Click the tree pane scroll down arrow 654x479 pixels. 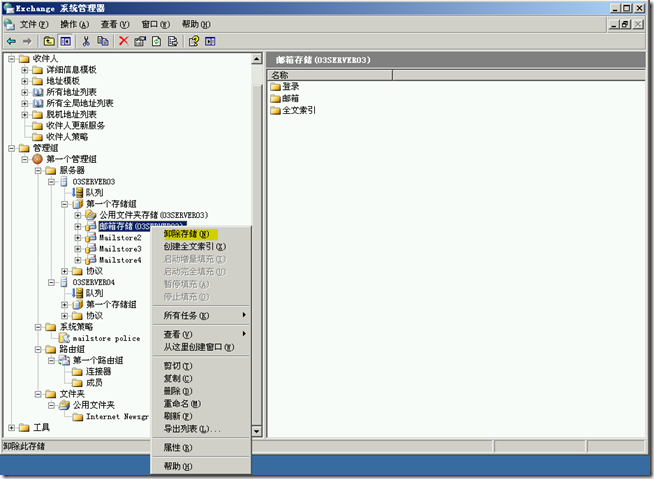coord(257,431)
